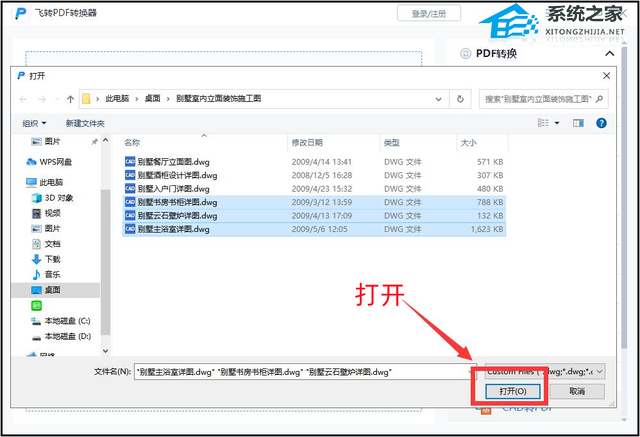Viewport: 640px width, 437px height.
Task: Click 别墅室内立面装饰施工图 breadcrumb segment
Action: click(x=218, y=99)
